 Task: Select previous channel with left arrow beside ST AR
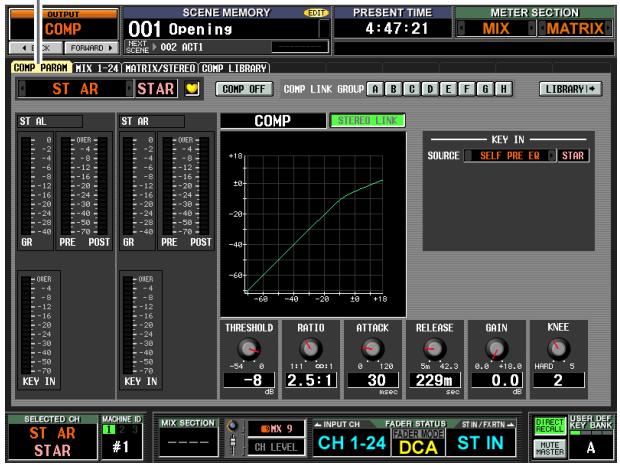22,89
